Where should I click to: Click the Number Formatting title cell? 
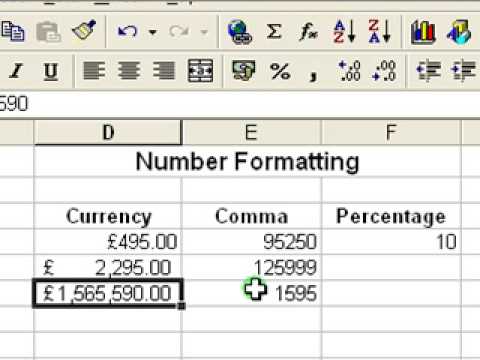[247, 162]
